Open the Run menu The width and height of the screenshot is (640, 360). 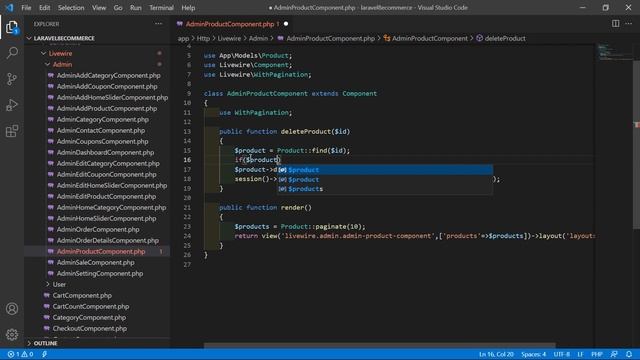(136, 8)
